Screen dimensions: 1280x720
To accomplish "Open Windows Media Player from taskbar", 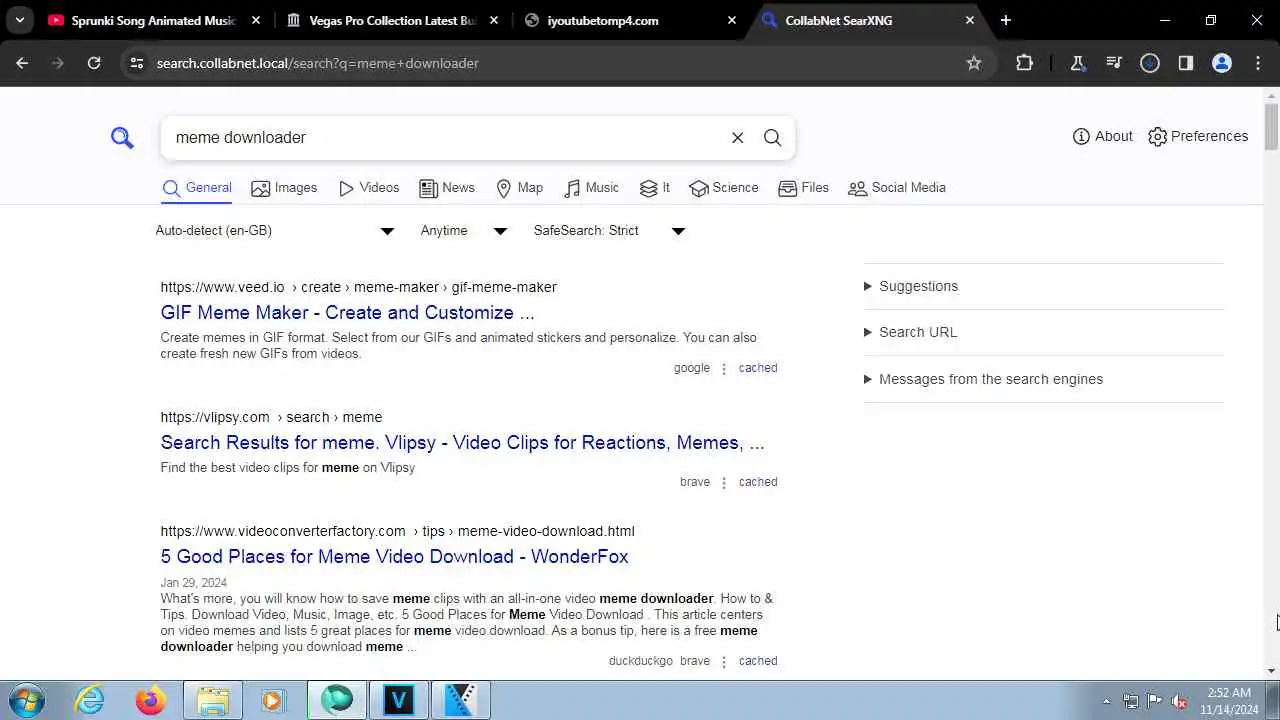I will coord(273,700).
